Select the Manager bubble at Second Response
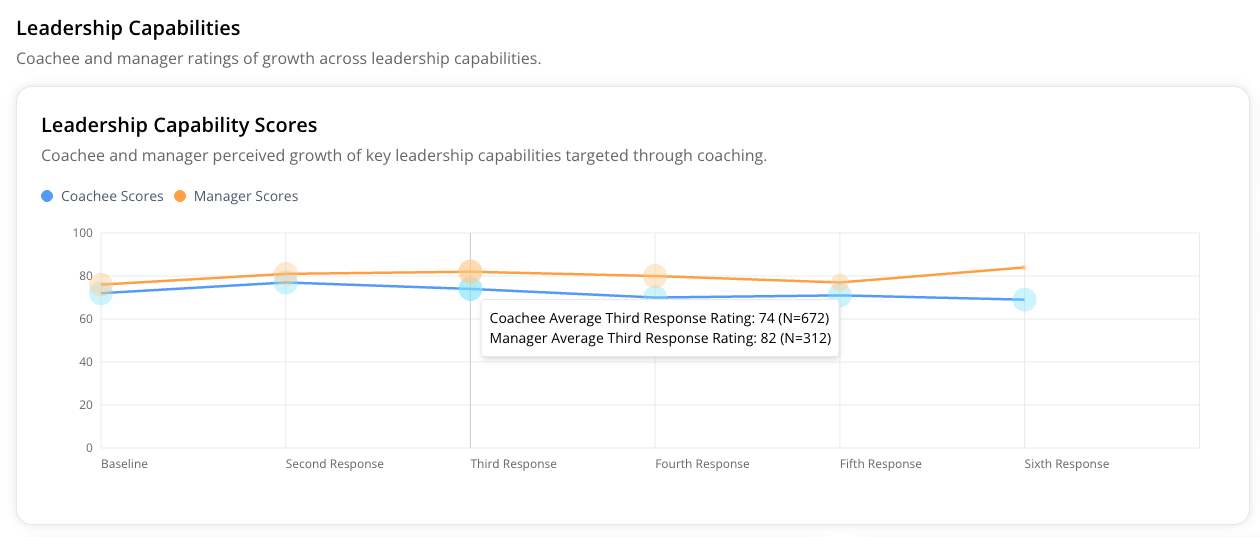The width and height of the screenshot is (1260, 537). pos(286,272)
